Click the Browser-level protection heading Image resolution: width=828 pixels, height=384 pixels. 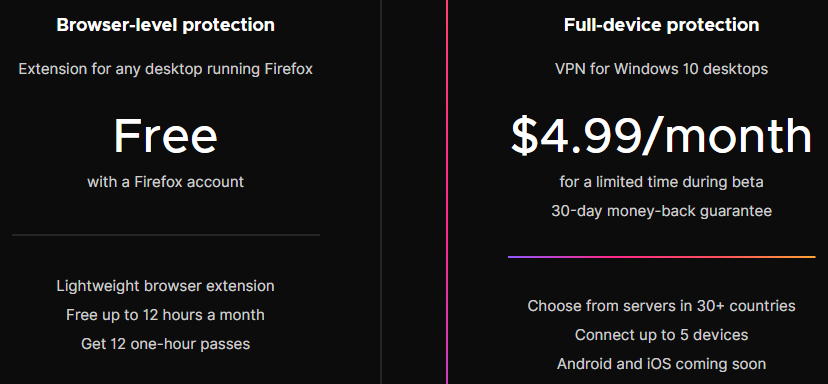[165, 25]
